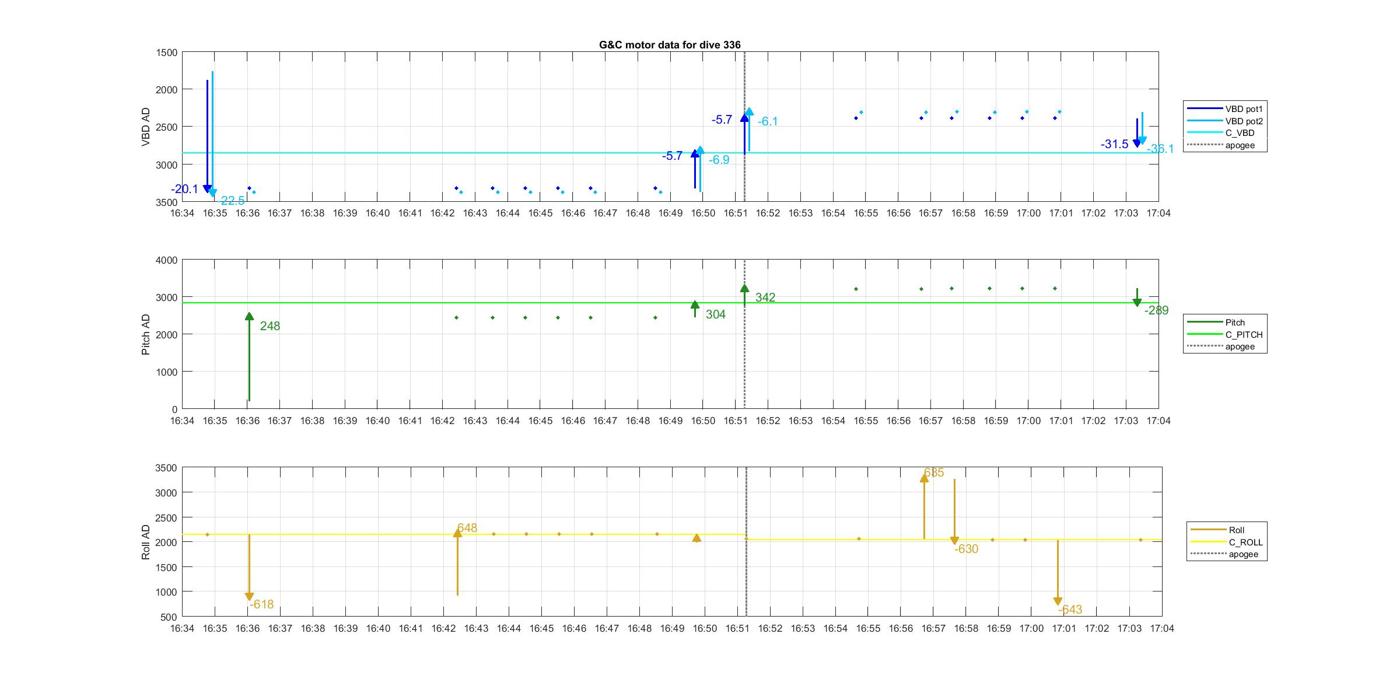The width and height of the screenshot is (1400, 693).
Task: Click the 648 data label in the Roll plot
Action: click(x=467, y=528)
